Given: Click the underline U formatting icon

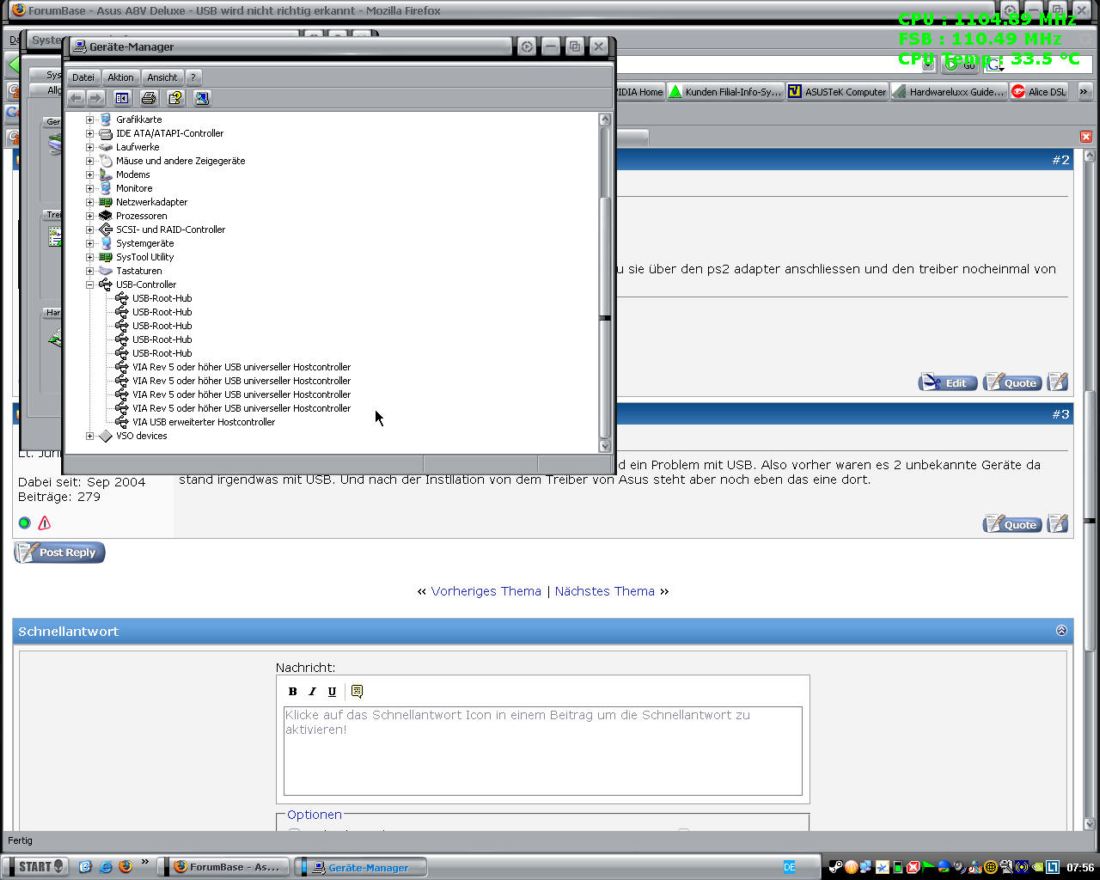Looking at the screenshot, I should pyautogui.click(x=332, y=691).
